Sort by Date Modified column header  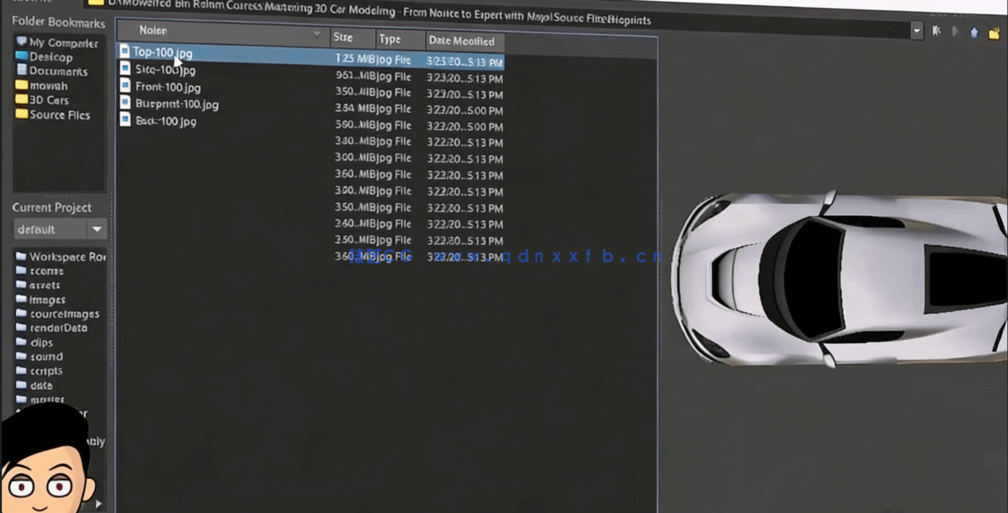pyautogui.click(x=462, y=41)
